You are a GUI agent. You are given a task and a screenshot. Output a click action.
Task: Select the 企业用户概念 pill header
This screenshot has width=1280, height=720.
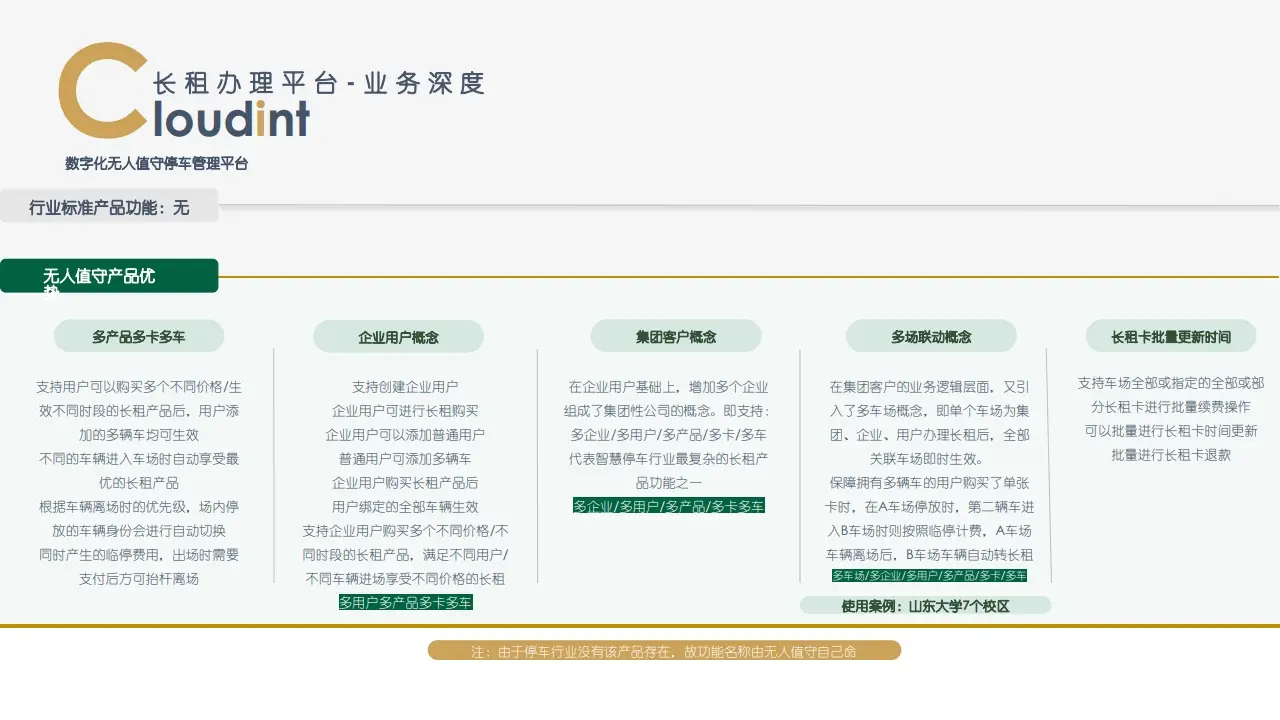[x=398, y=338]
